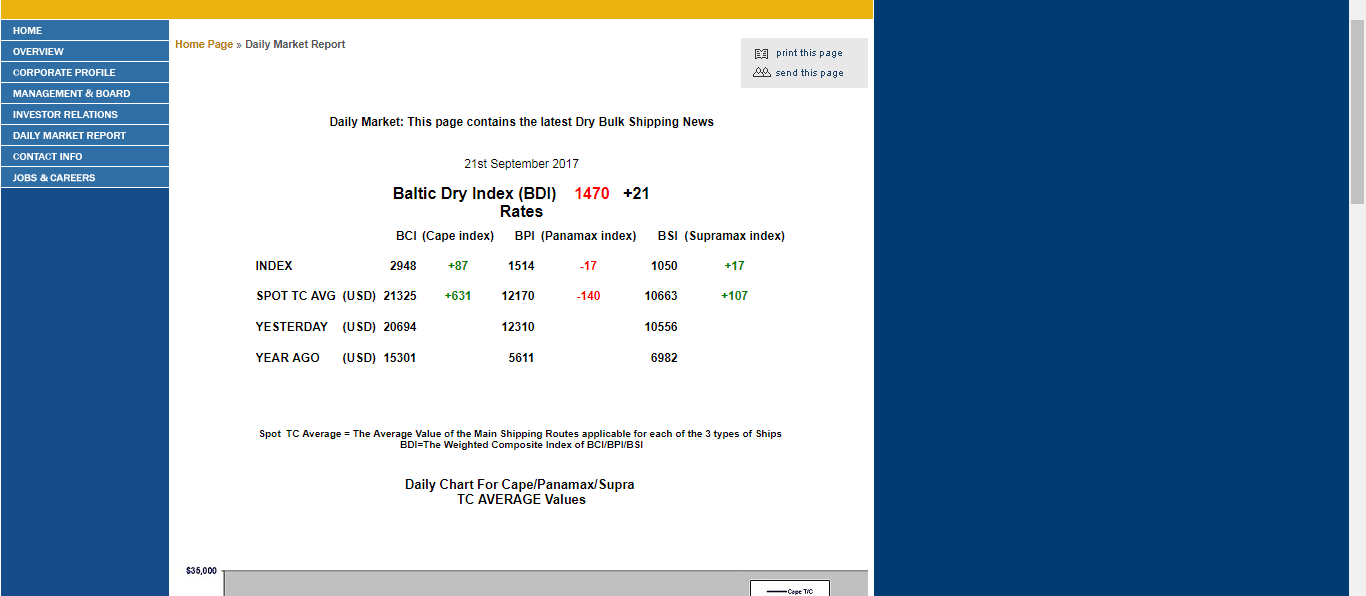Screen dimensions: 1366x596
Task: Click the Cape T/C chart legend entry
Action: (790, 591)
